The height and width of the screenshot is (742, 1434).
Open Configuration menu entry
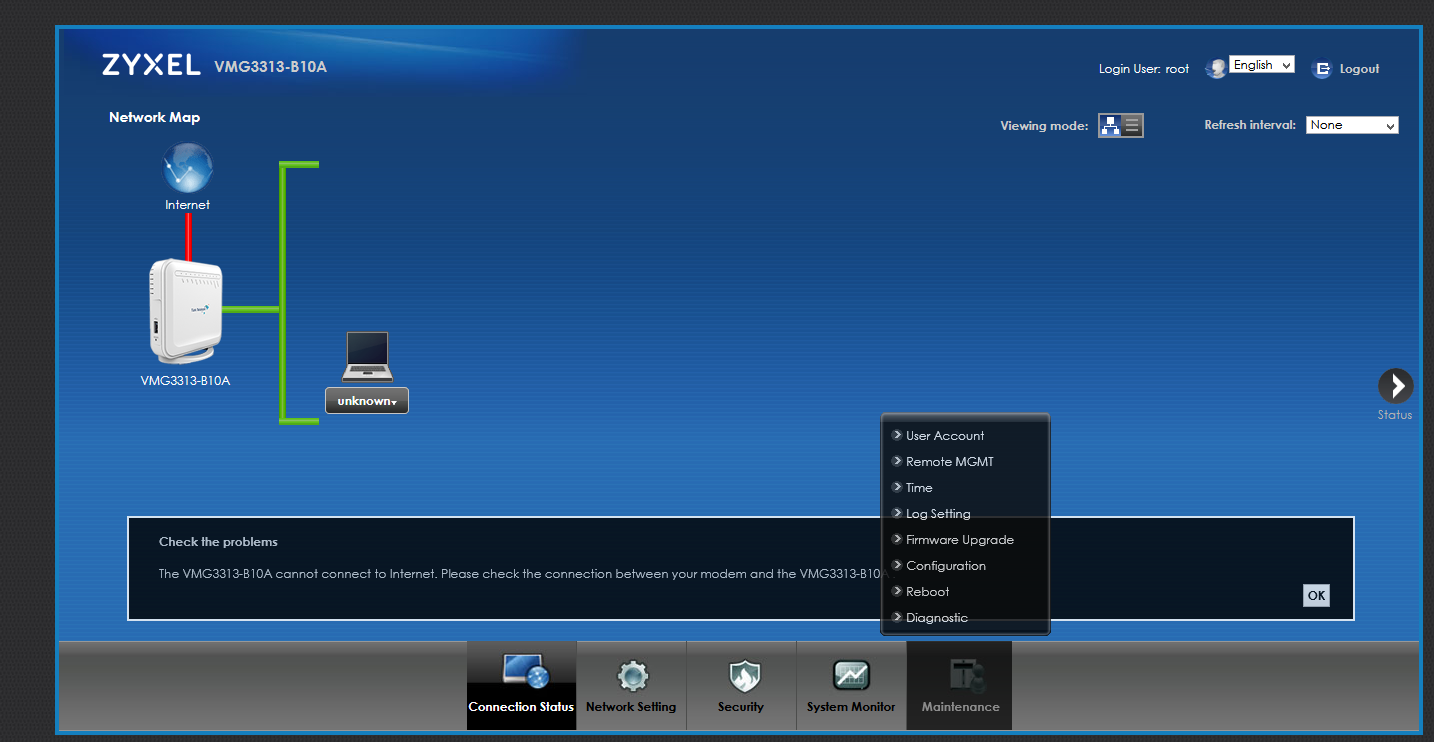(946, 565)
